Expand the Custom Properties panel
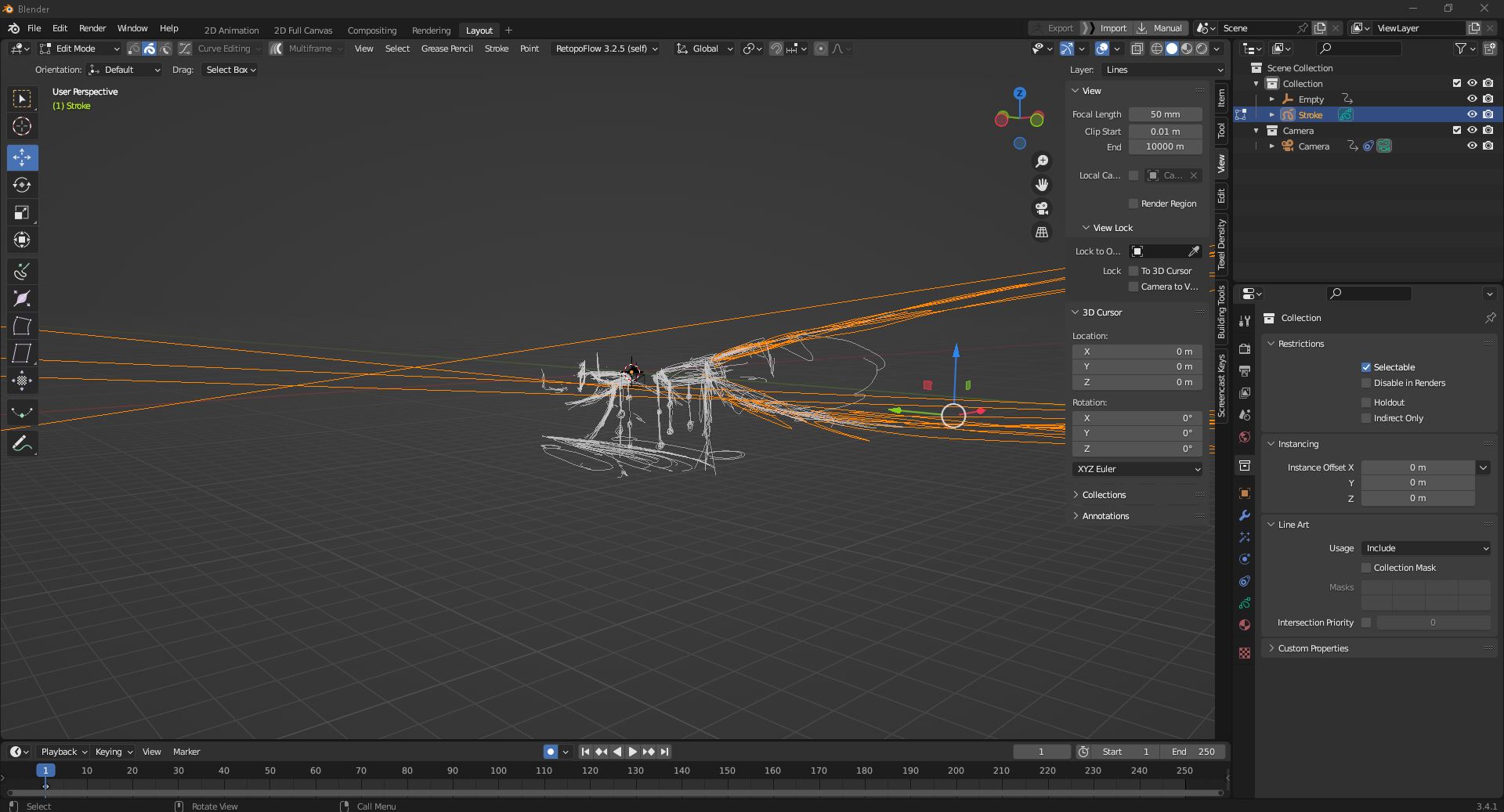Viewport: 1504px width, 812px height. click(x=1312, y=648)
